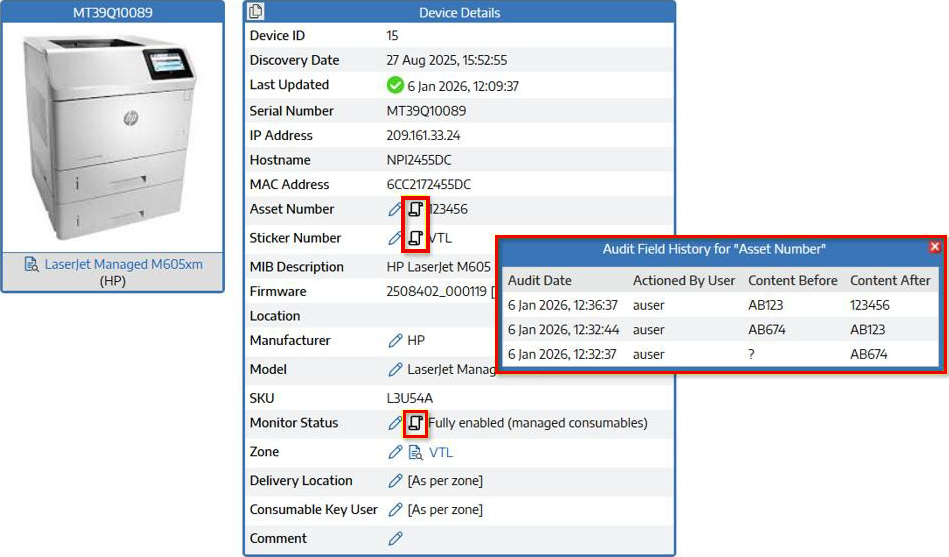Click the Audit Field History popup title
Screen dimensions: 949x557
point(714,249)
